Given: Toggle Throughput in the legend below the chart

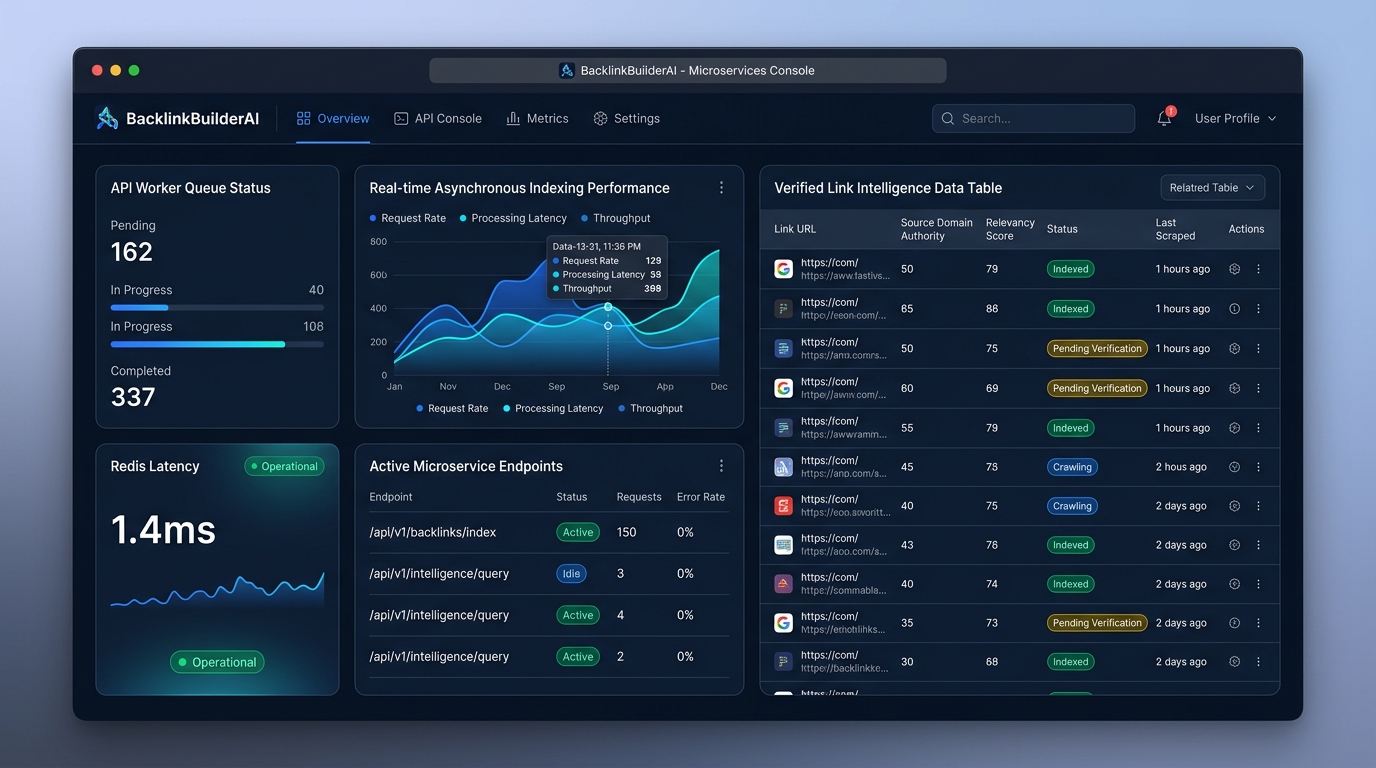Looking at the screenshot, I should click(x=651, y=408).
